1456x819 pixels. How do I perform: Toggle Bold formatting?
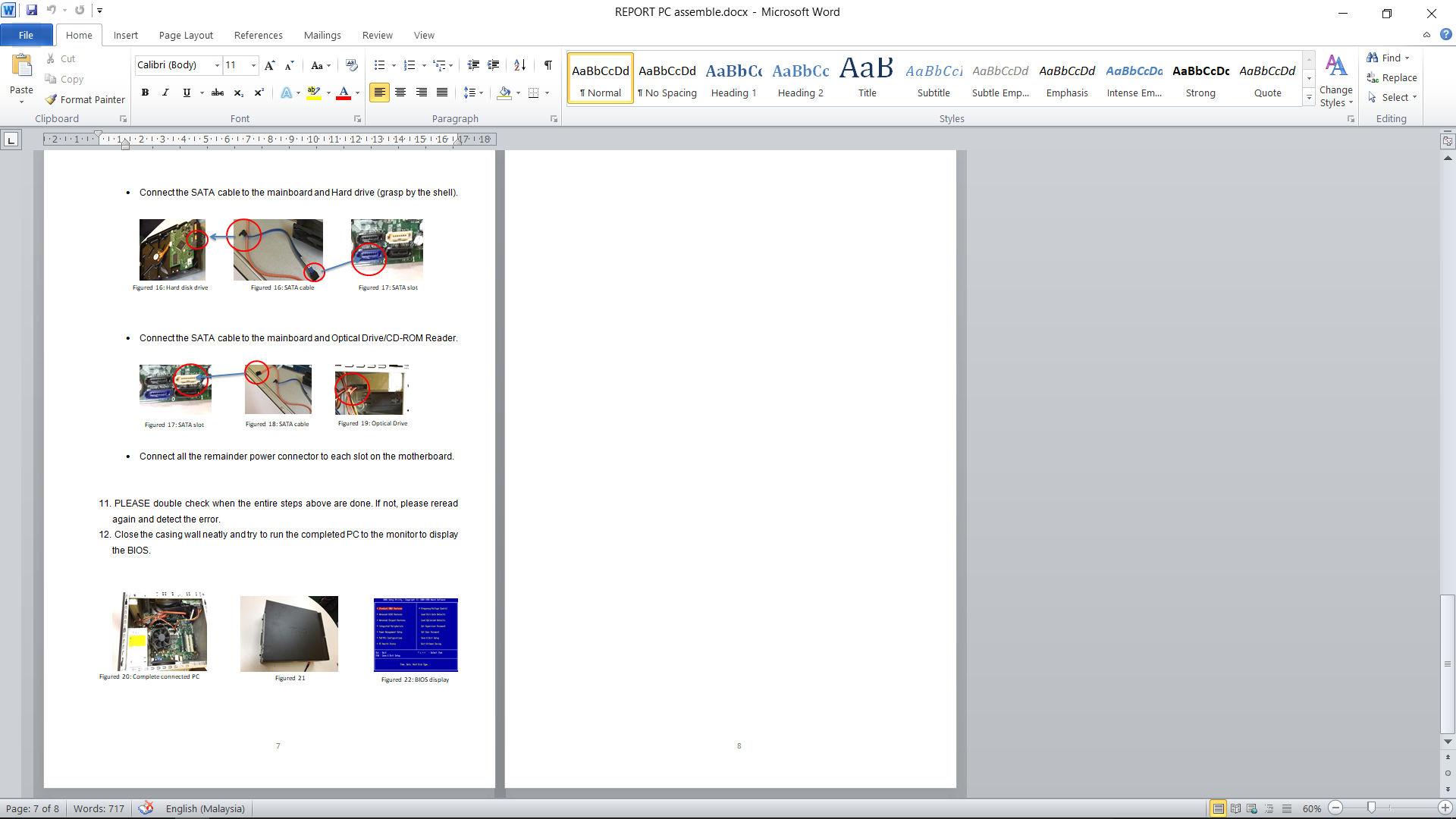[x=145, y=93]
